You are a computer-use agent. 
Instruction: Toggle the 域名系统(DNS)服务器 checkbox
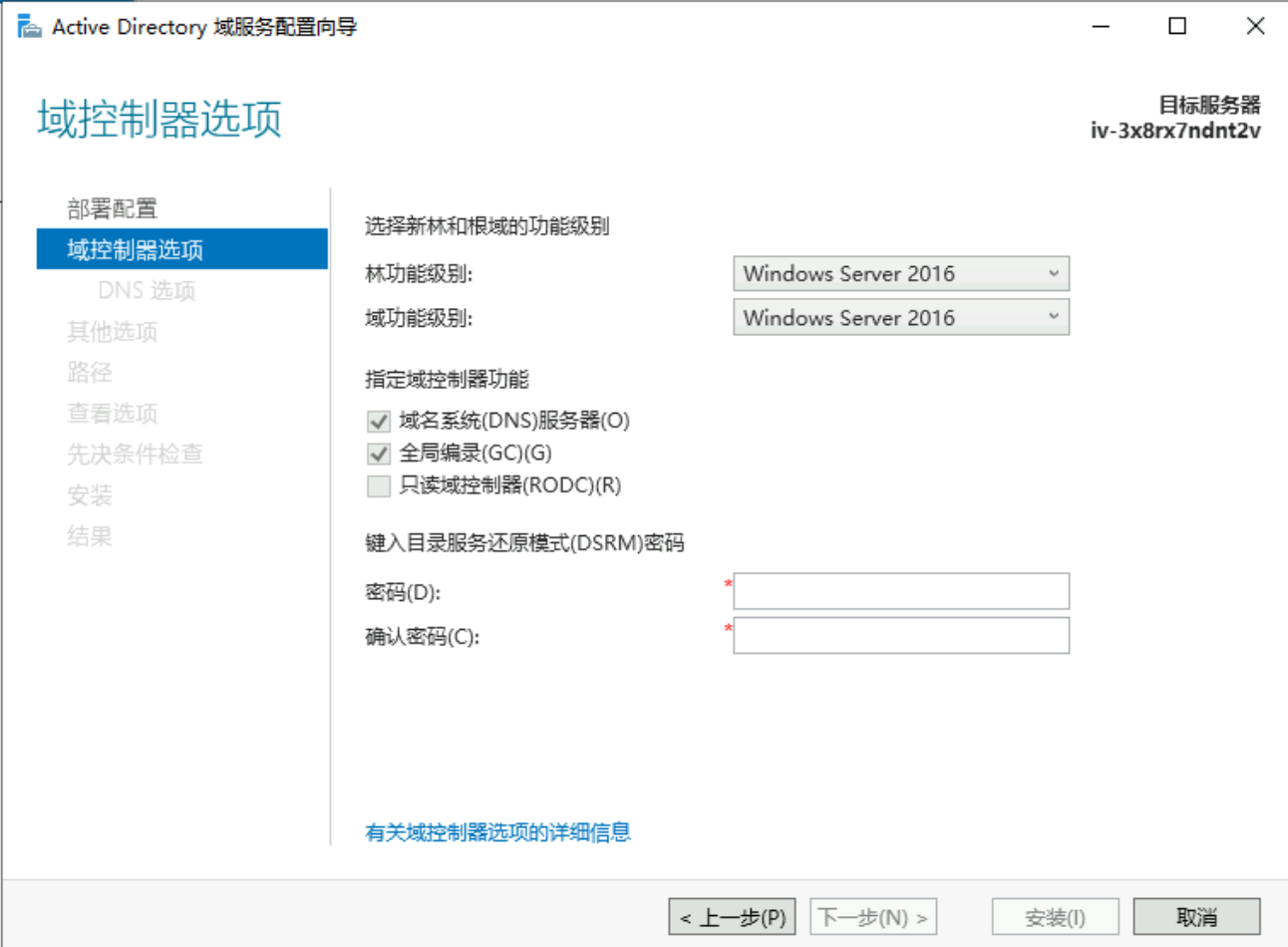pos(379,421)
